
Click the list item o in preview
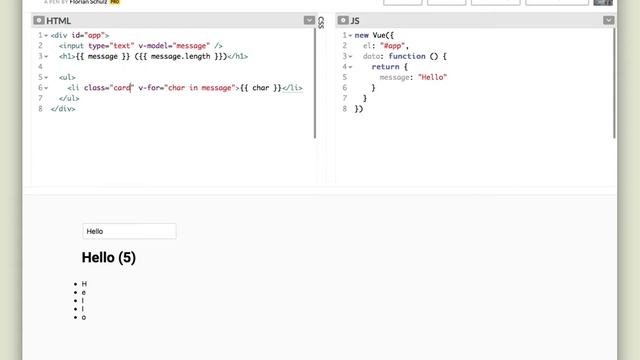click(84, 317)
